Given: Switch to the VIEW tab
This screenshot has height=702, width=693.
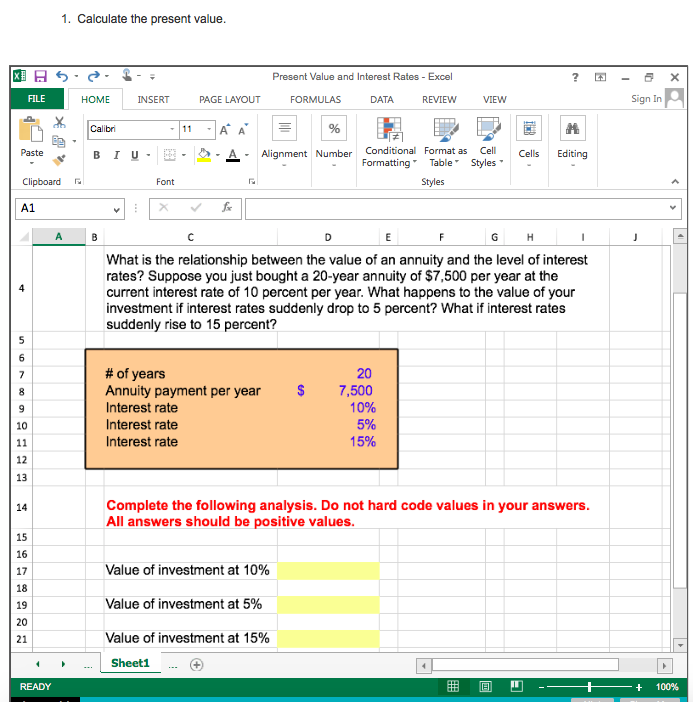Looking at the screenshot, I should [x=495, y=99].
